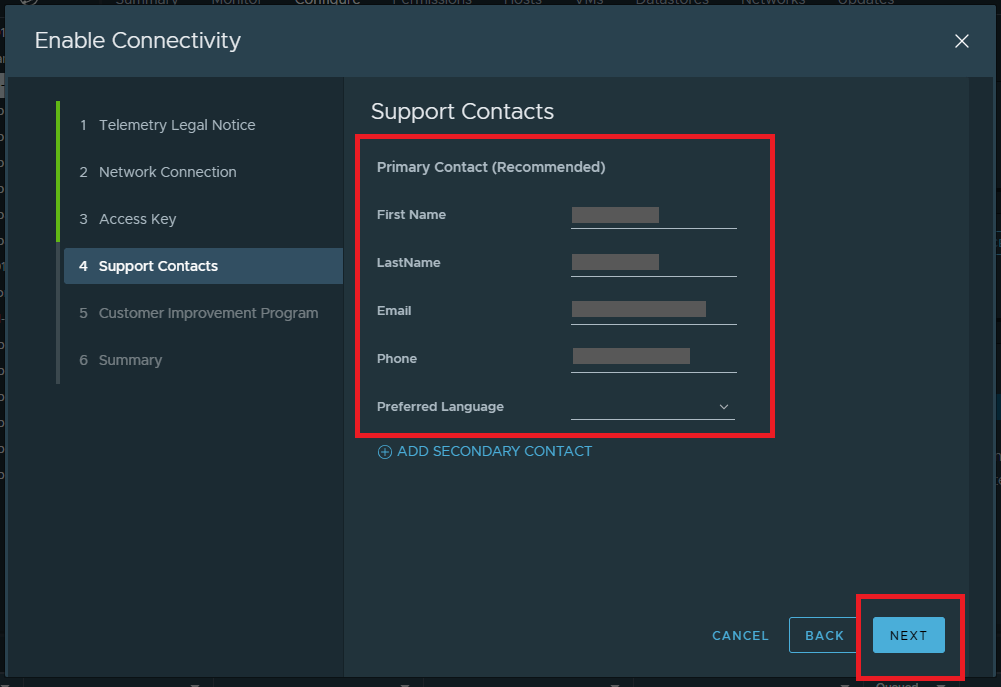
Task: Select the Phone number field
Action: coord(653,357)
